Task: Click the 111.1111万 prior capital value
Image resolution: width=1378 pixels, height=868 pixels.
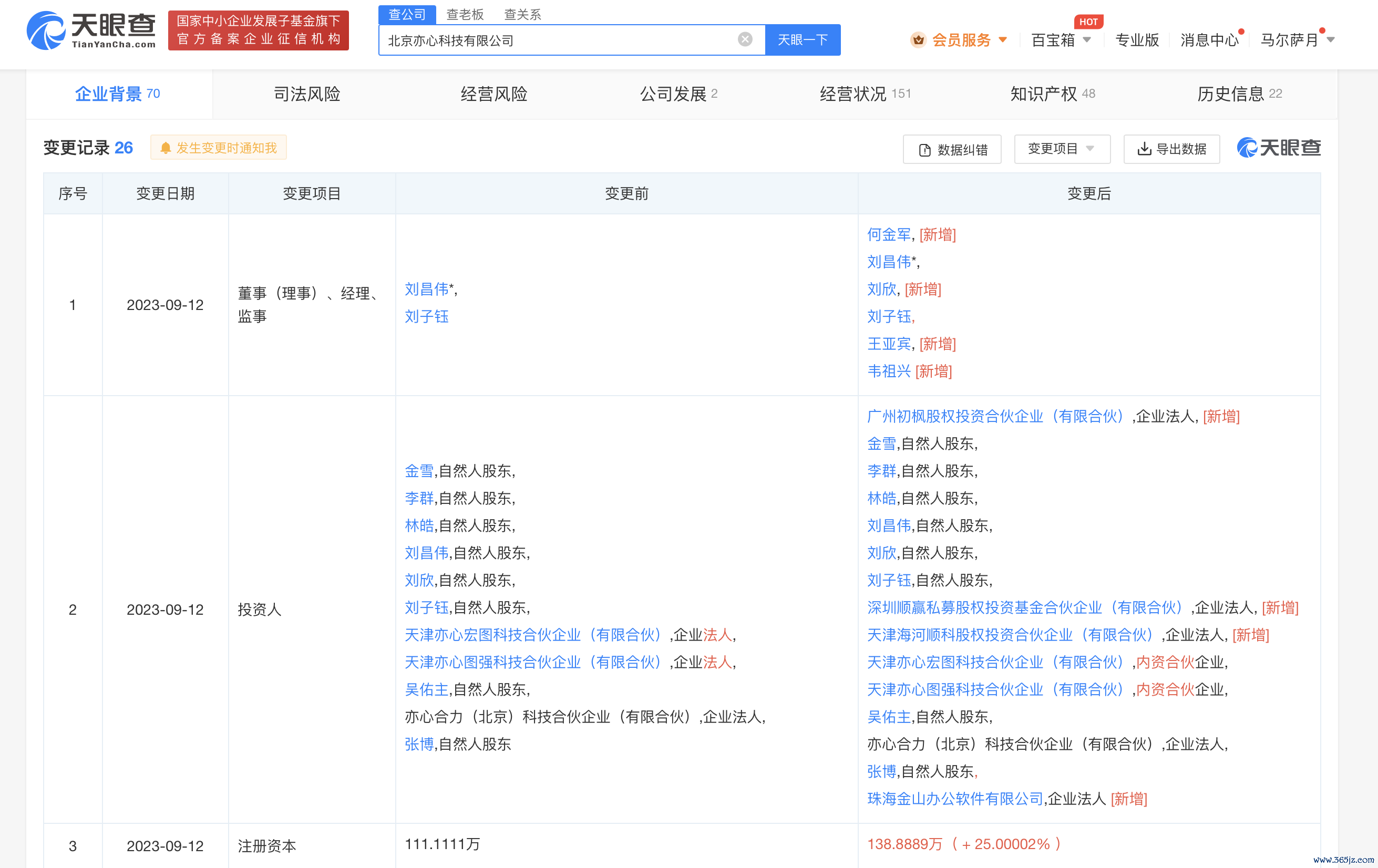Action: pyautogui.click(x=443, y=844)
